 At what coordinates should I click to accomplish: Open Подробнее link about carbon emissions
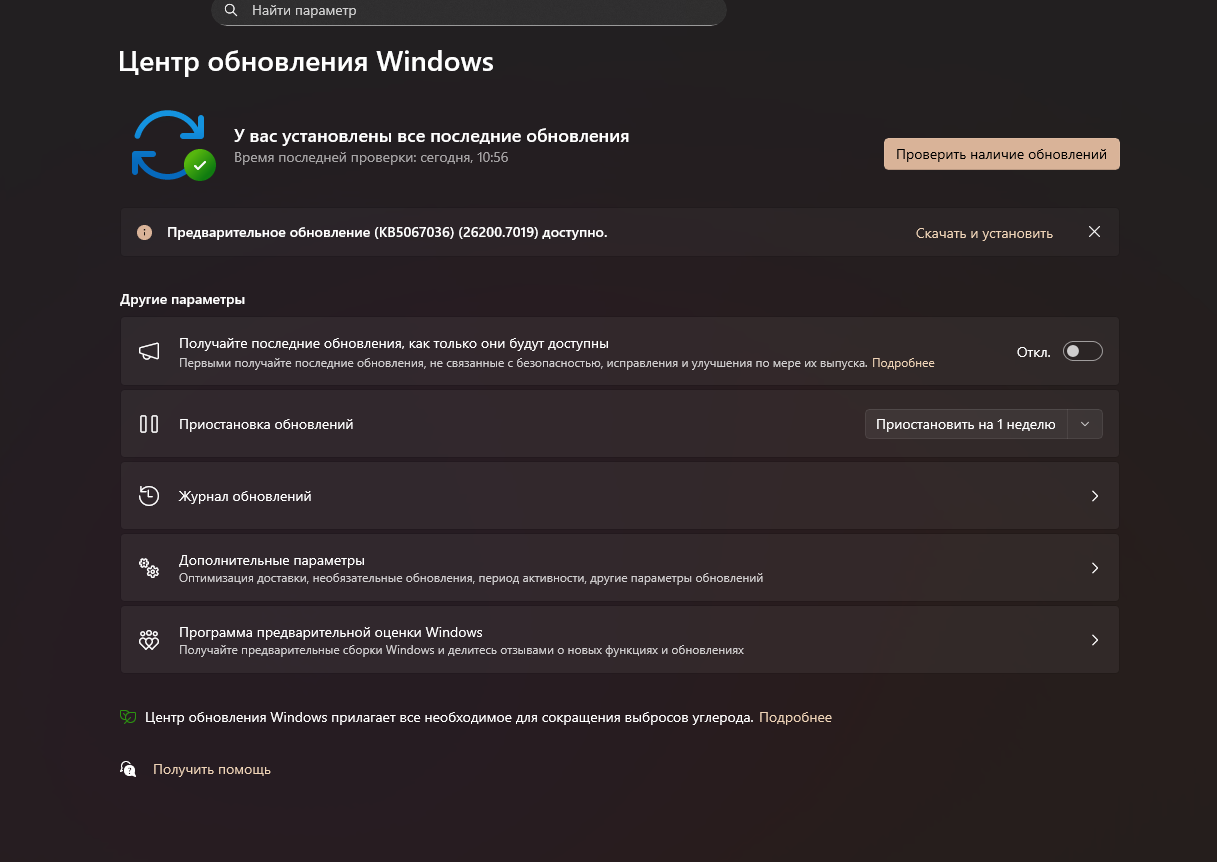(795, 717)
